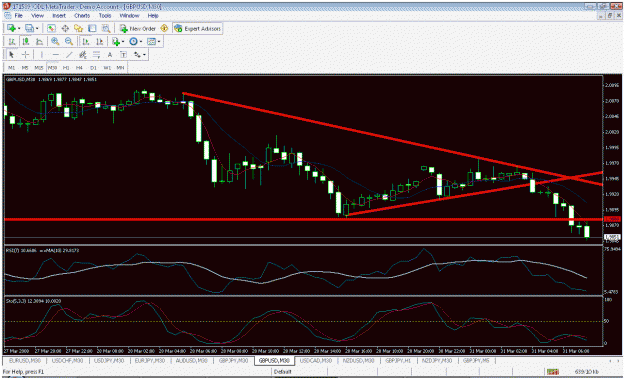Click the New Chart icon
The height and width of the screenshot is (378, 625).
(x=11, y=28)
